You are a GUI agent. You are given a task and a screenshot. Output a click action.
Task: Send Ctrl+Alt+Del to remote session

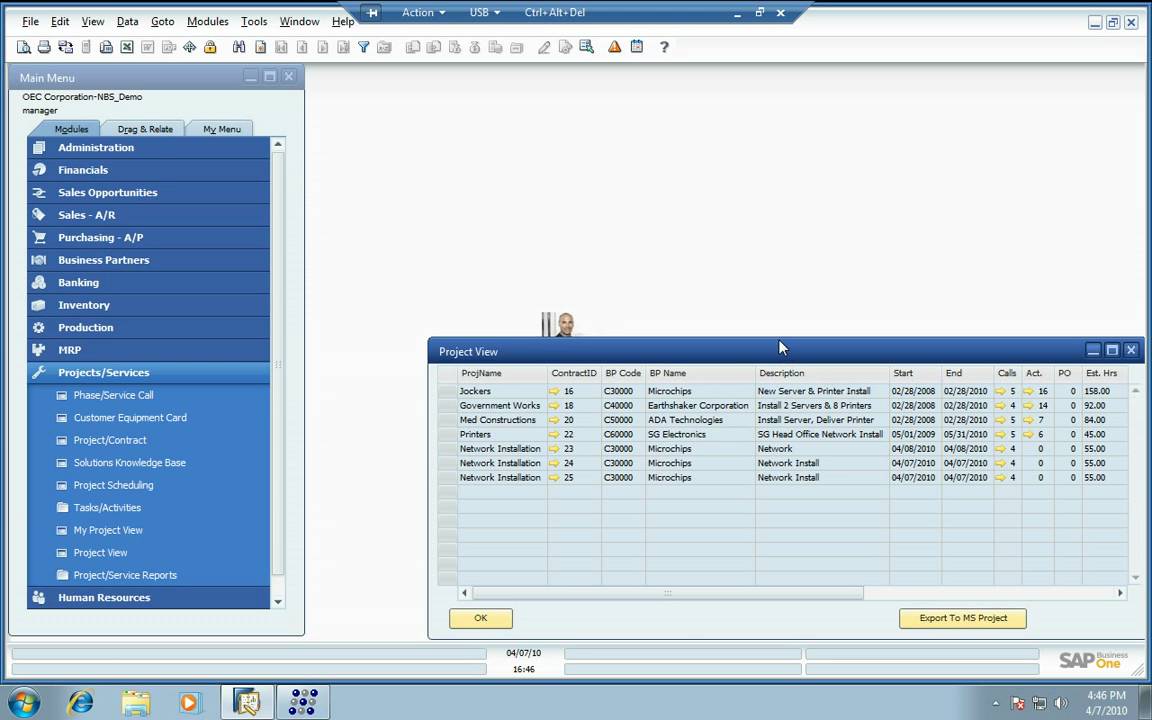[x=555, y=12]
